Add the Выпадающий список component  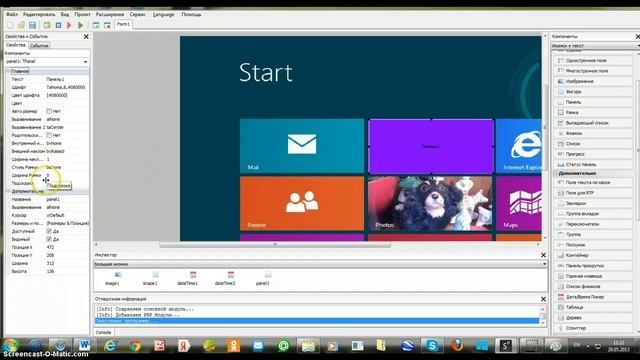click(593, 123)
